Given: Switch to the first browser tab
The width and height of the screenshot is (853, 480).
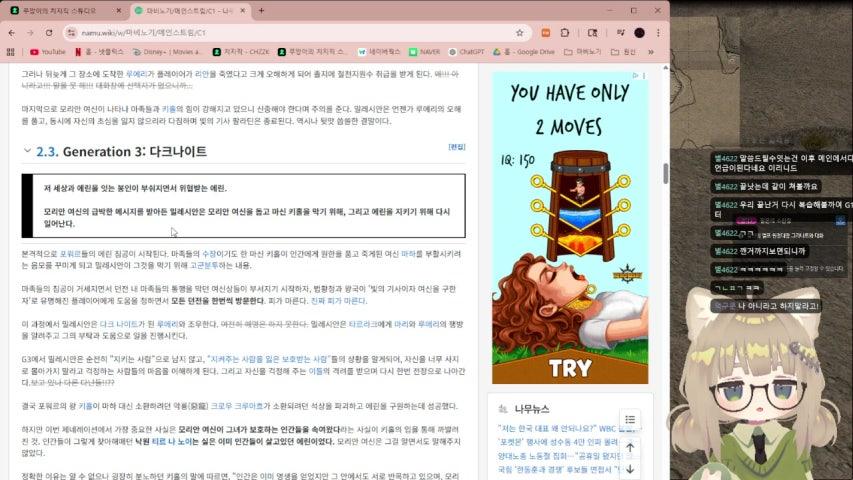Looking at the screenshot, I should (x=65, y=10).
